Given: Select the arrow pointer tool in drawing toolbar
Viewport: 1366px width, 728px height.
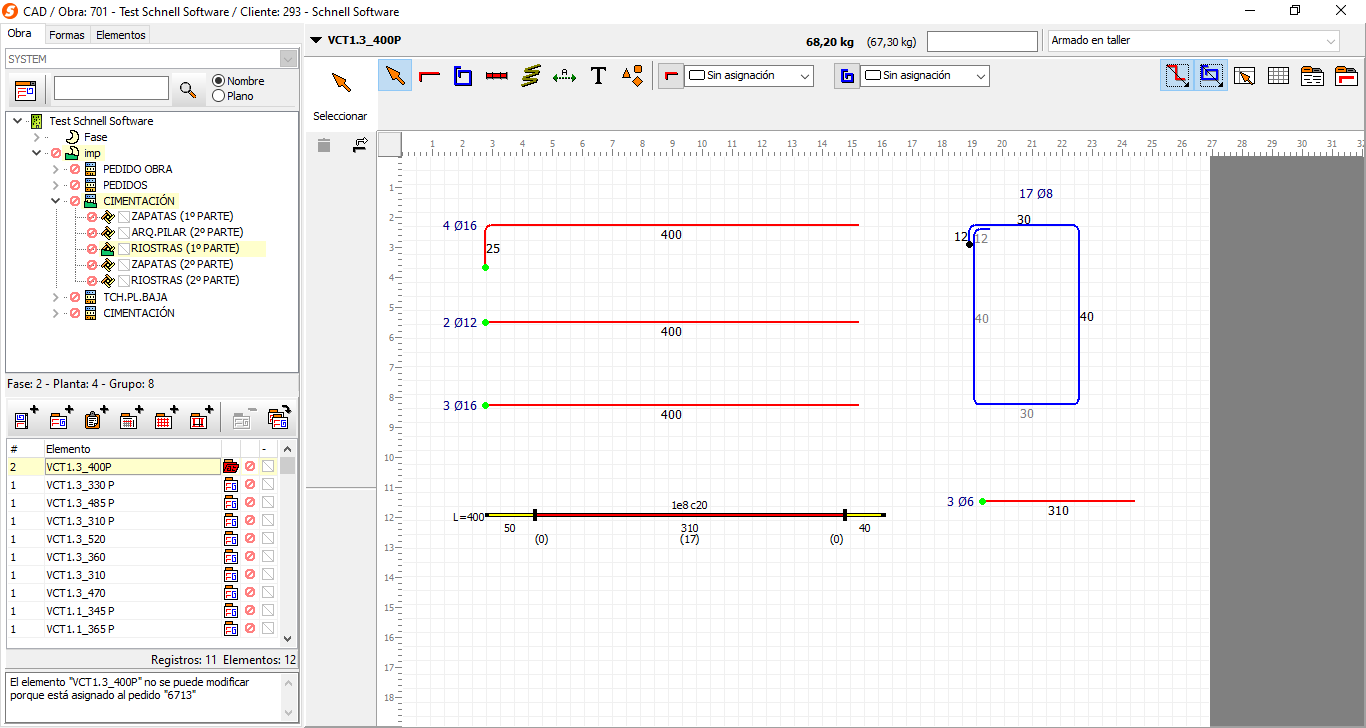Looking at the screenshot, I should (x=396, y=75).
